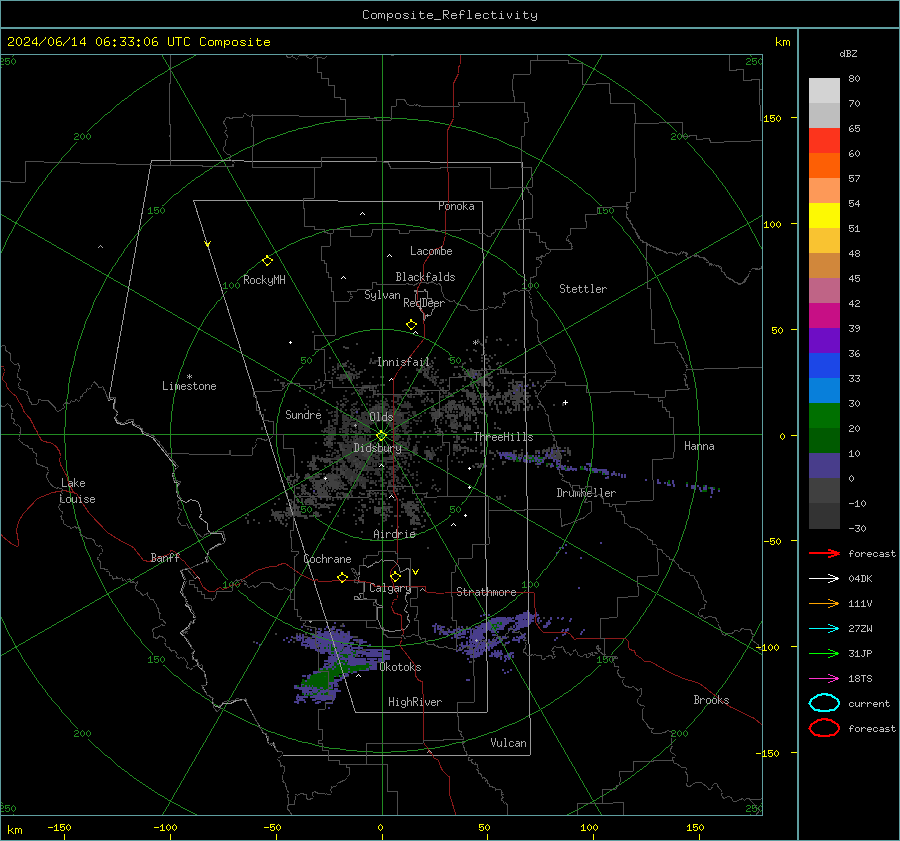This screenshot has width=900, height=841.
Task: Click the 39 dBZ magenta color swatch
Action: (824, 316)
